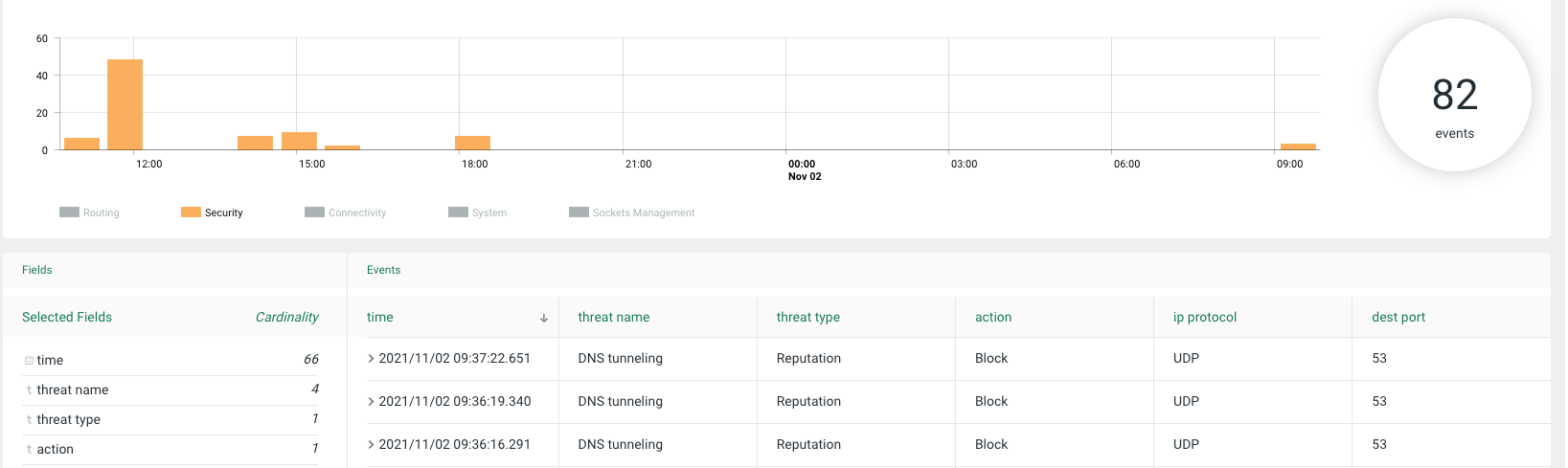Viewport: 1568px width, 468px height.
Task: Expand event row 2021/11/02 09:37:22.651
Action: (x=372, y=358)
